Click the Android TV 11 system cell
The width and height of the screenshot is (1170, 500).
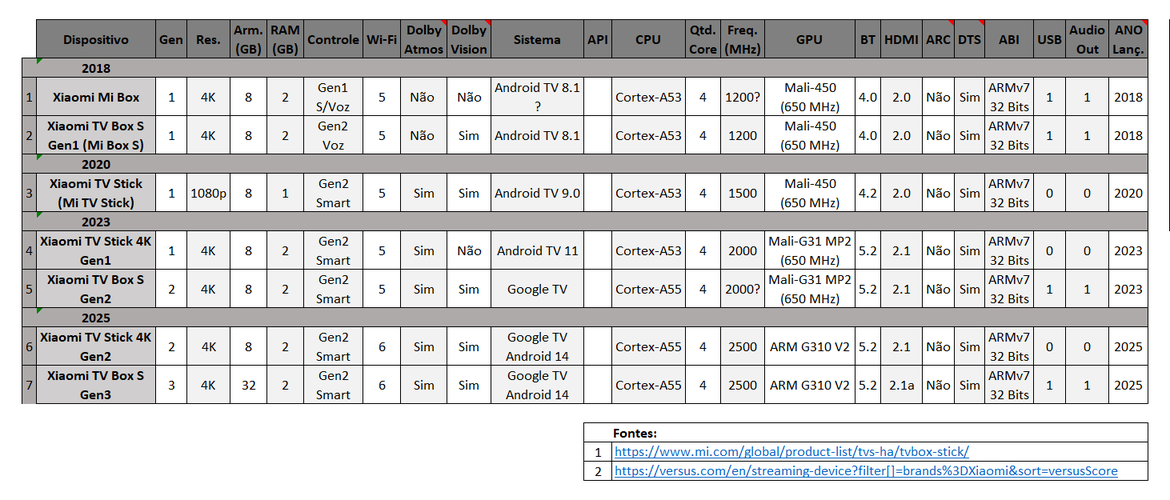coord(537,251)
